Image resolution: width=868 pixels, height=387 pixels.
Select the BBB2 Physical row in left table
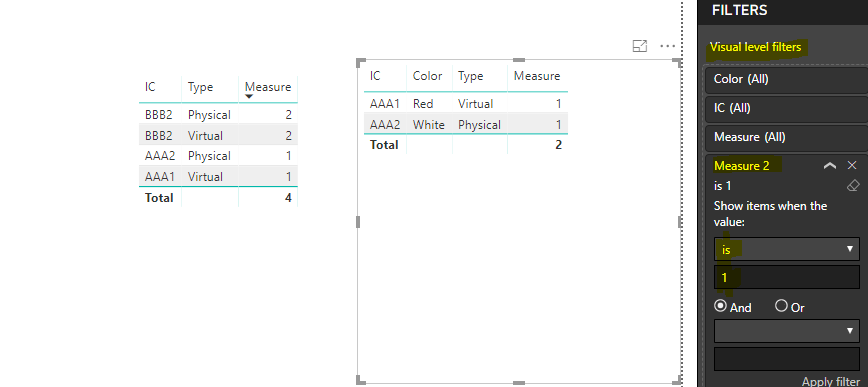[218, 115]
